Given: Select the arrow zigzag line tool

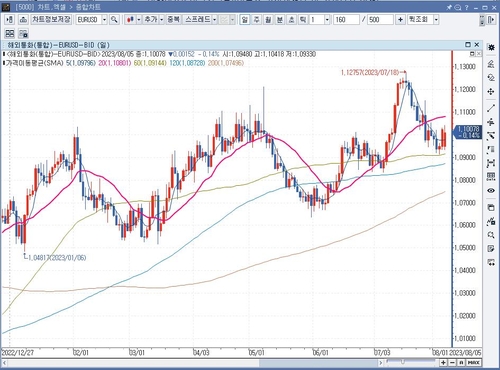Looking at the screenshot, I should click(x=491, y=136).
